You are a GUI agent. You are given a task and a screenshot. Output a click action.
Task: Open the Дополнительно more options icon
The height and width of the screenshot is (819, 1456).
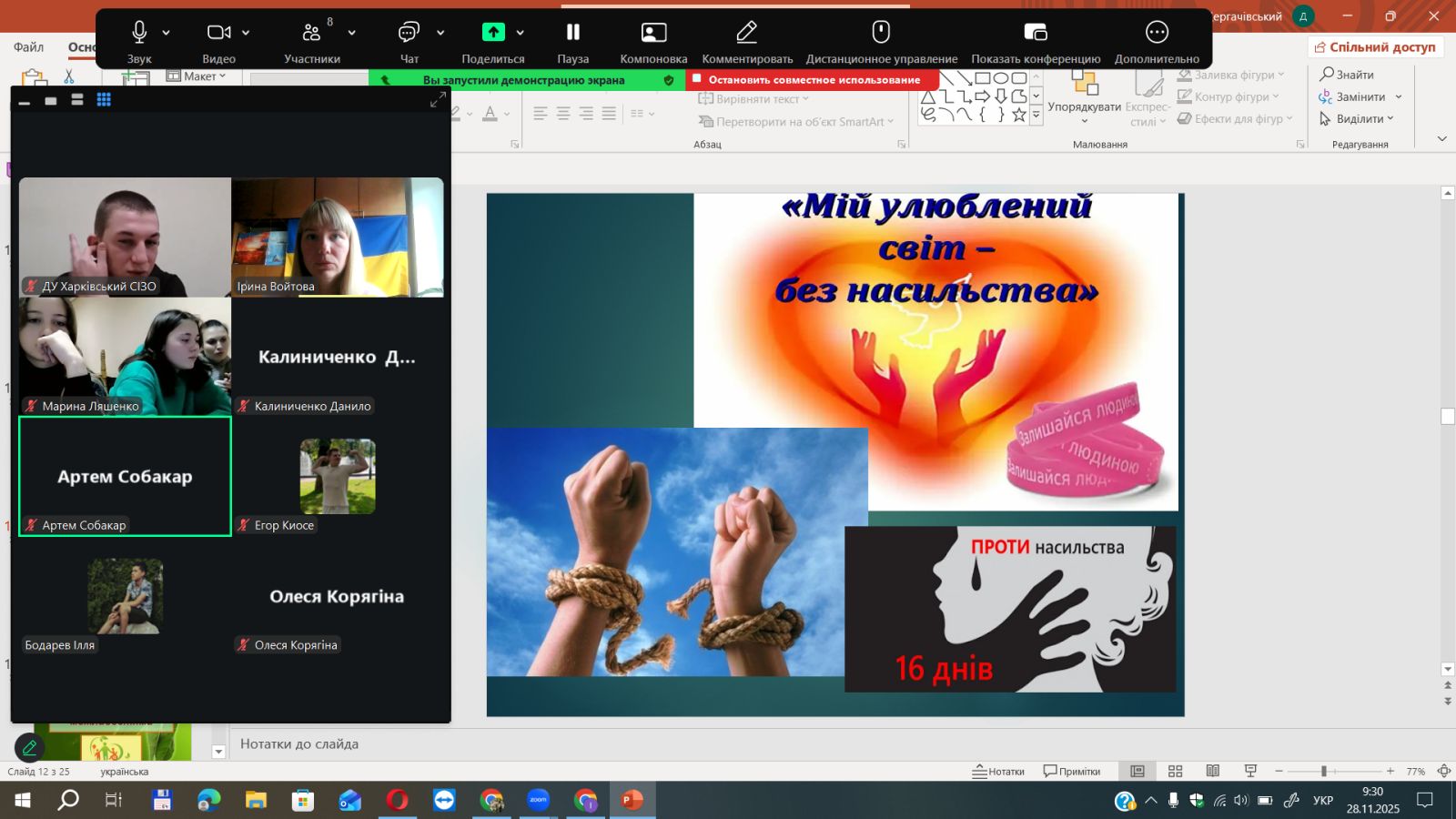pyautogui.click(x=1157, y=33)
